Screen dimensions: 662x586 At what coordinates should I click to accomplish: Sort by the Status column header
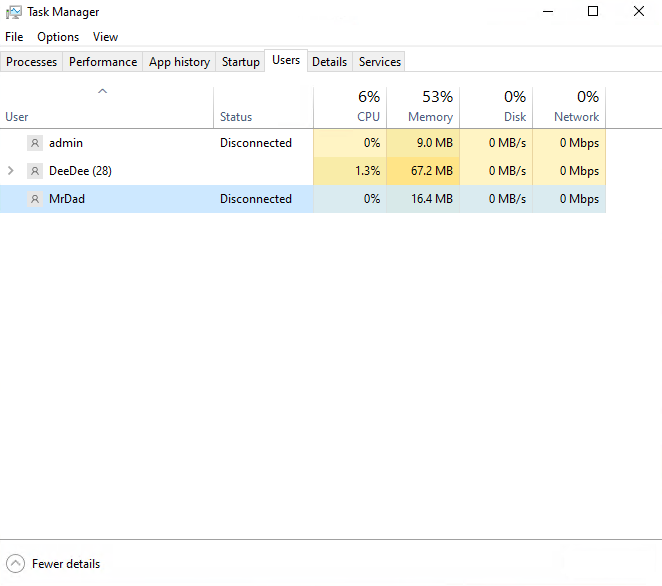tap(264, 108)
